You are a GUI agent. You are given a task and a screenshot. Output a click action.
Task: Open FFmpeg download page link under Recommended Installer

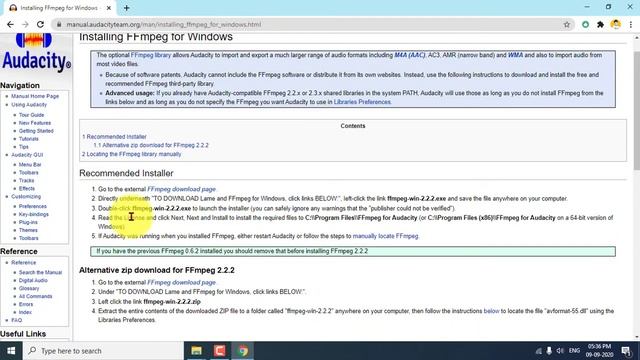coord(181,189)
